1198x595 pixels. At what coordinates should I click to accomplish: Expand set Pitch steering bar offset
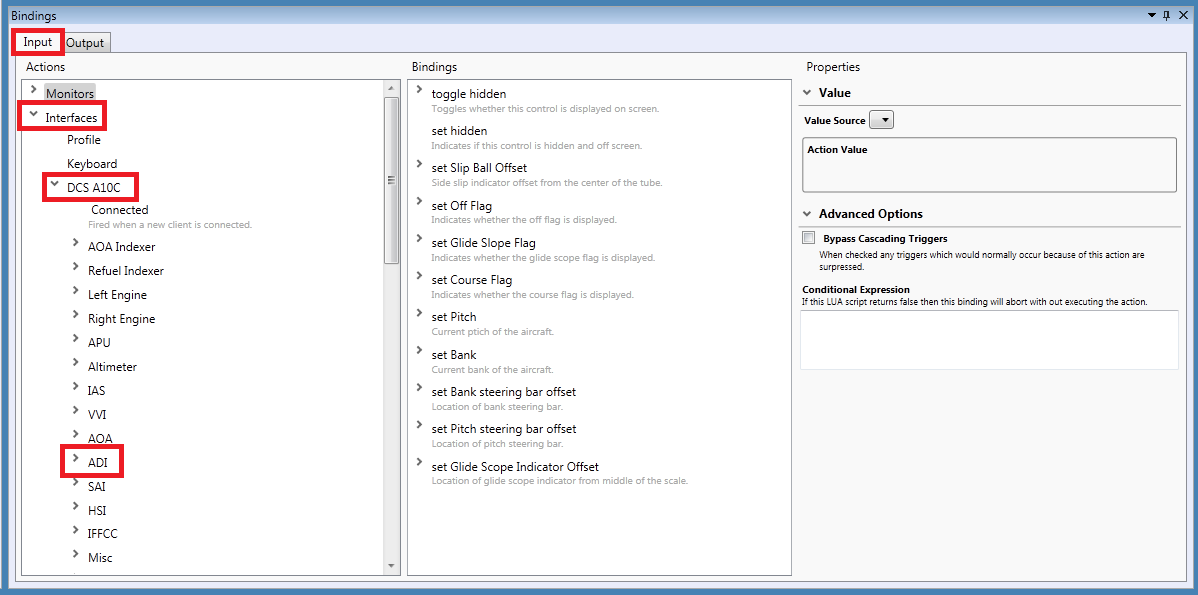(x=419, y=425)
